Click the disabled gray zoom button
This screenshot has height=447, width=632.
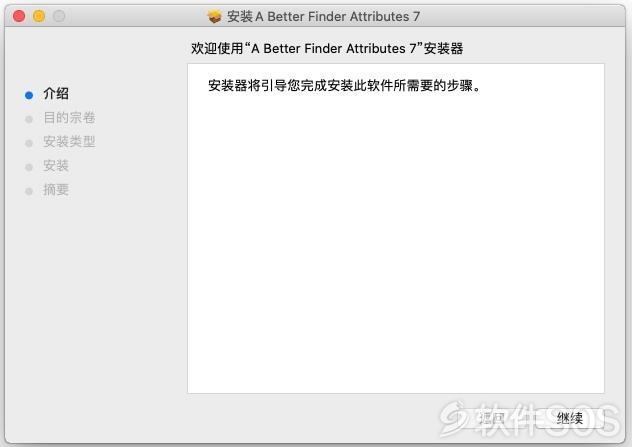point(59,16)
